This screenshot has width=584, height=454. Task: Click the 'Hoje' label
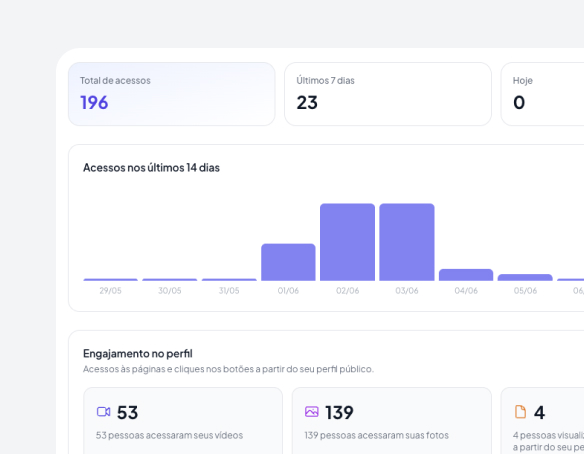(x=523, y=80)
